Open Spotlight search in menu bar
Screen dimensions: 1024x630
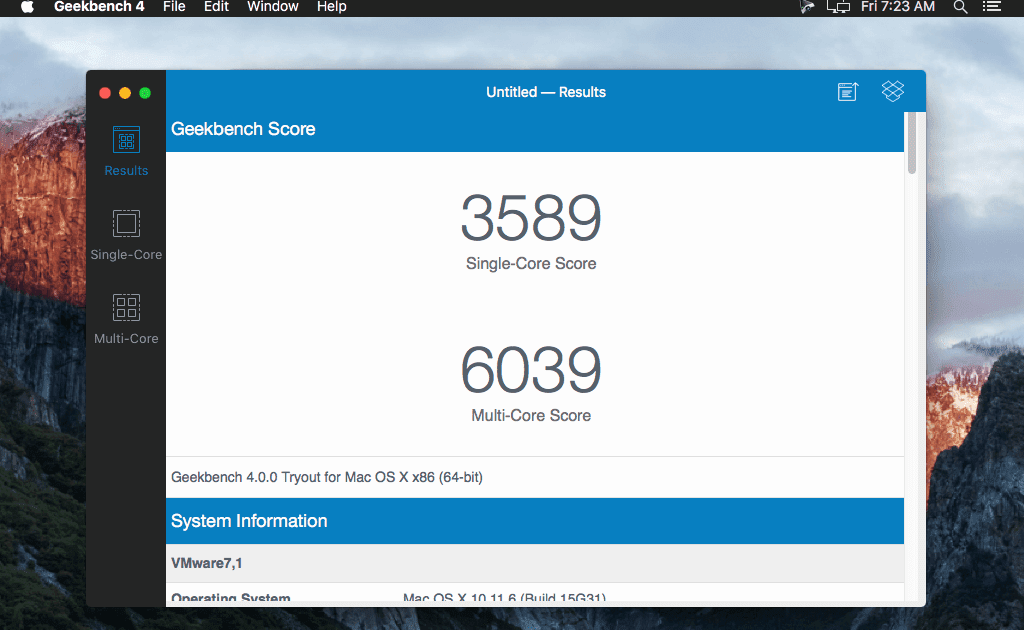point(960,7)
